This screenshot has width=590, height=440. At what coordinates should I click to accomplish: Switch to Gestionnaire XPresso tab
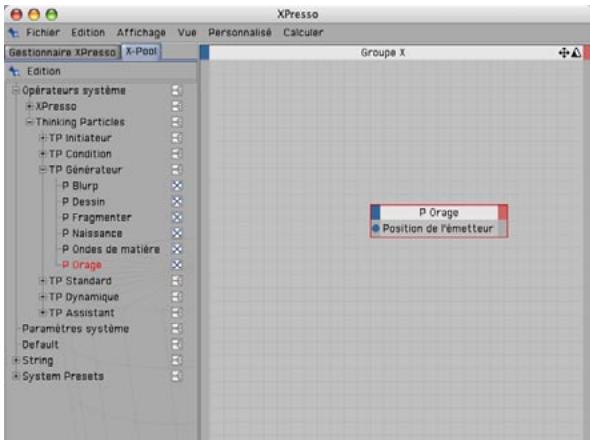[x=62, y=52]
